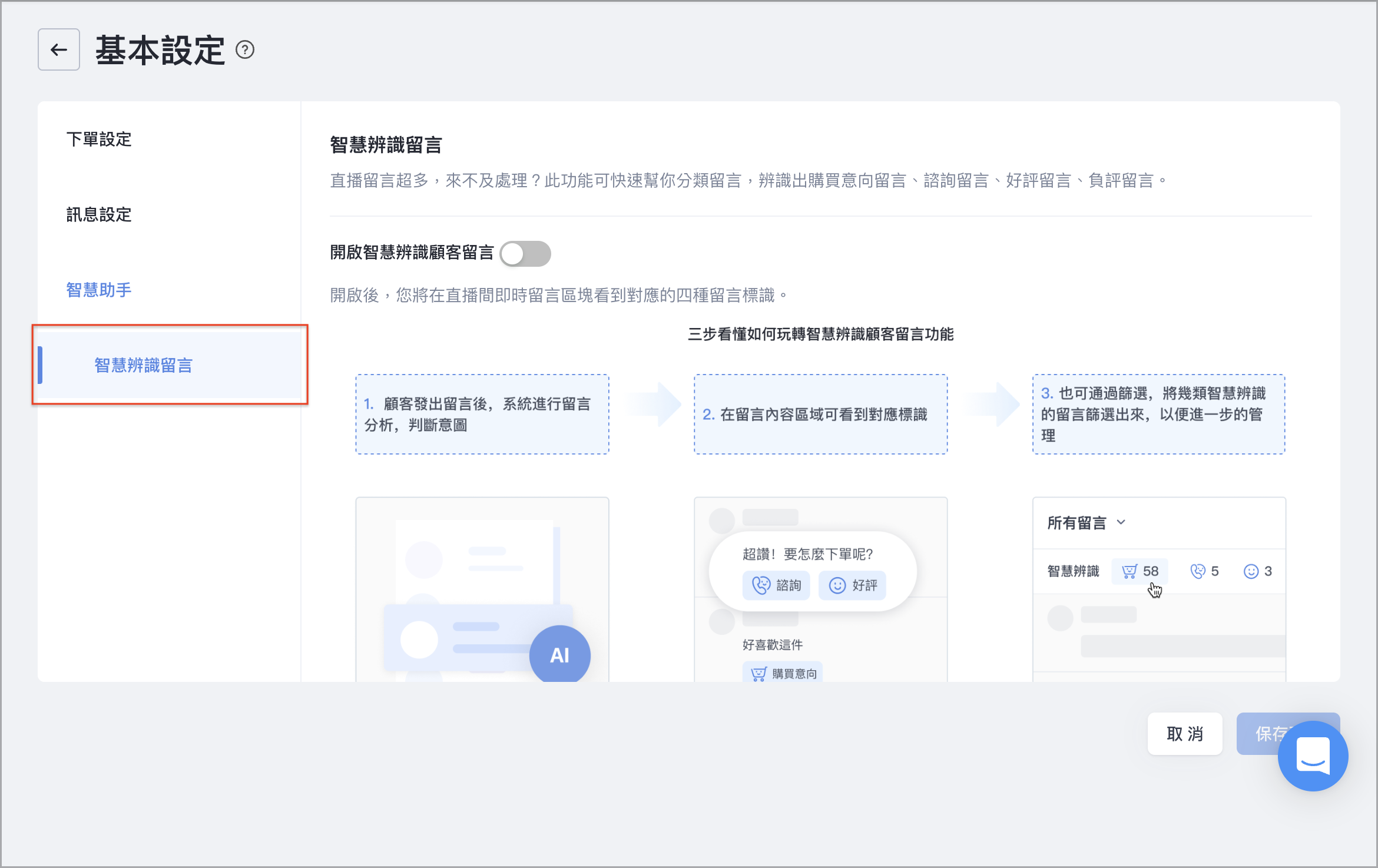Enable the 開啟智慧辨識顧客留言 toggle

[x=525, y=254]
